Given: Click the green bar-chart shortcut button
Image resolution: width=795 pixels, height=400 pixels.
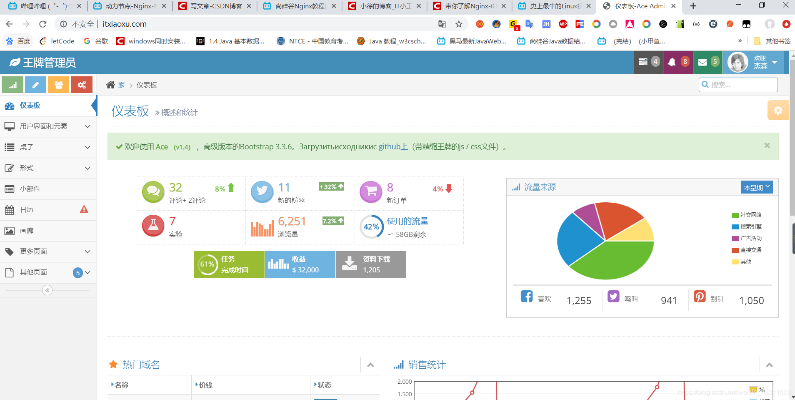Looking at the screenshot, I should pyautogui.click(x=15, y=84).
